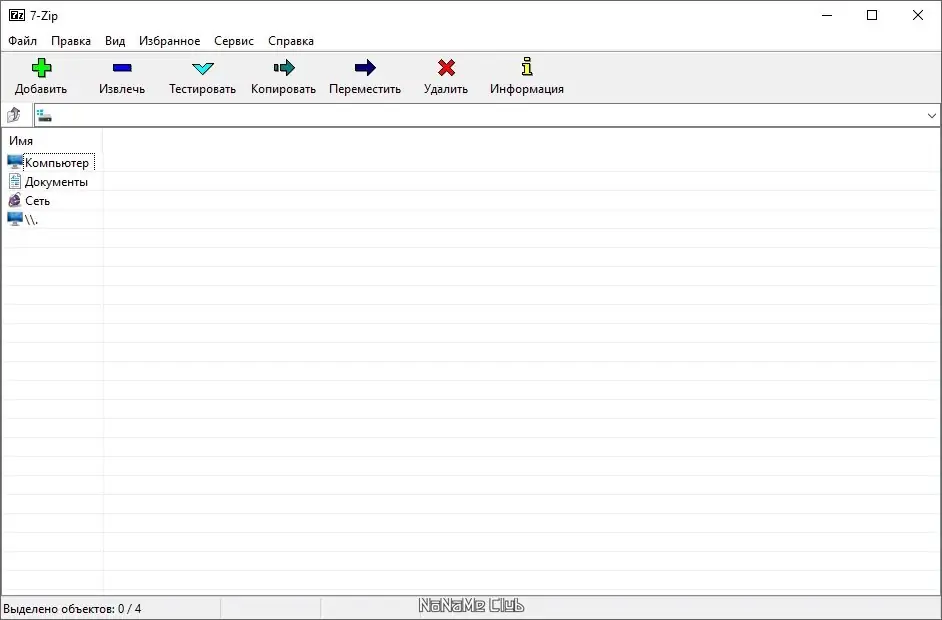
Task: Open the Справка menu
Action: [x=290, y=41]
